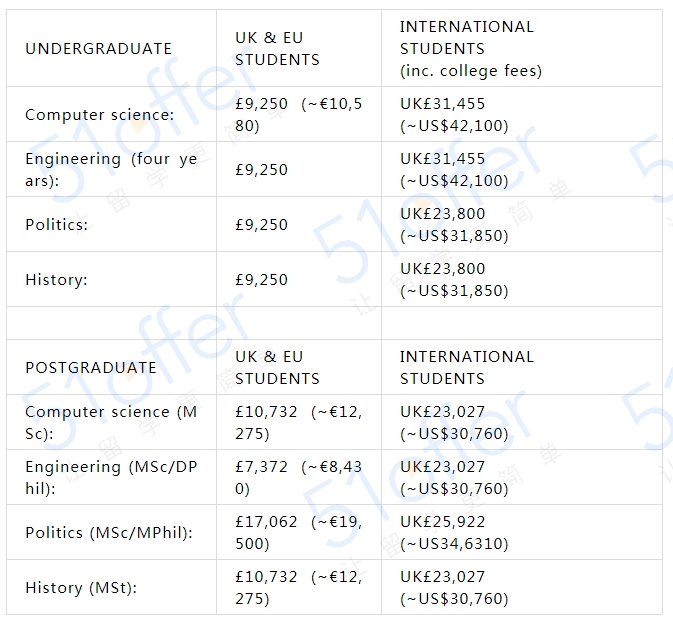Click the undergraduate 'History:' row label
The image size is (673, 623).
pos(56,279)
